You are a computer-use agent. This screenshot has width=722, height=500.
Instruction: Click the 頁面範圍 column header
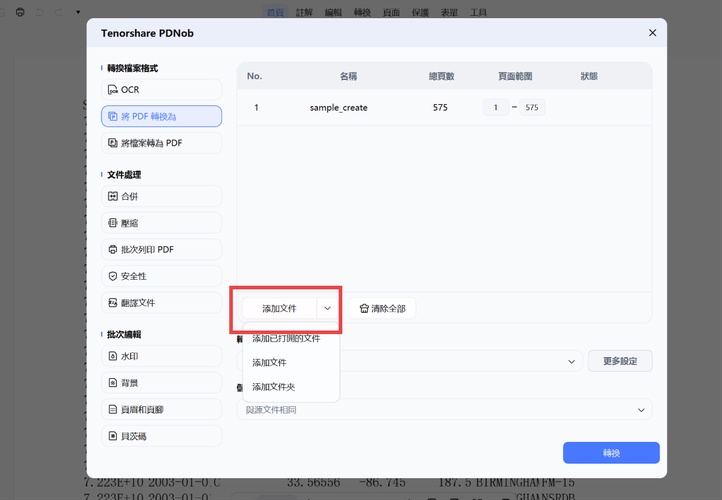(x=515, y=76)
